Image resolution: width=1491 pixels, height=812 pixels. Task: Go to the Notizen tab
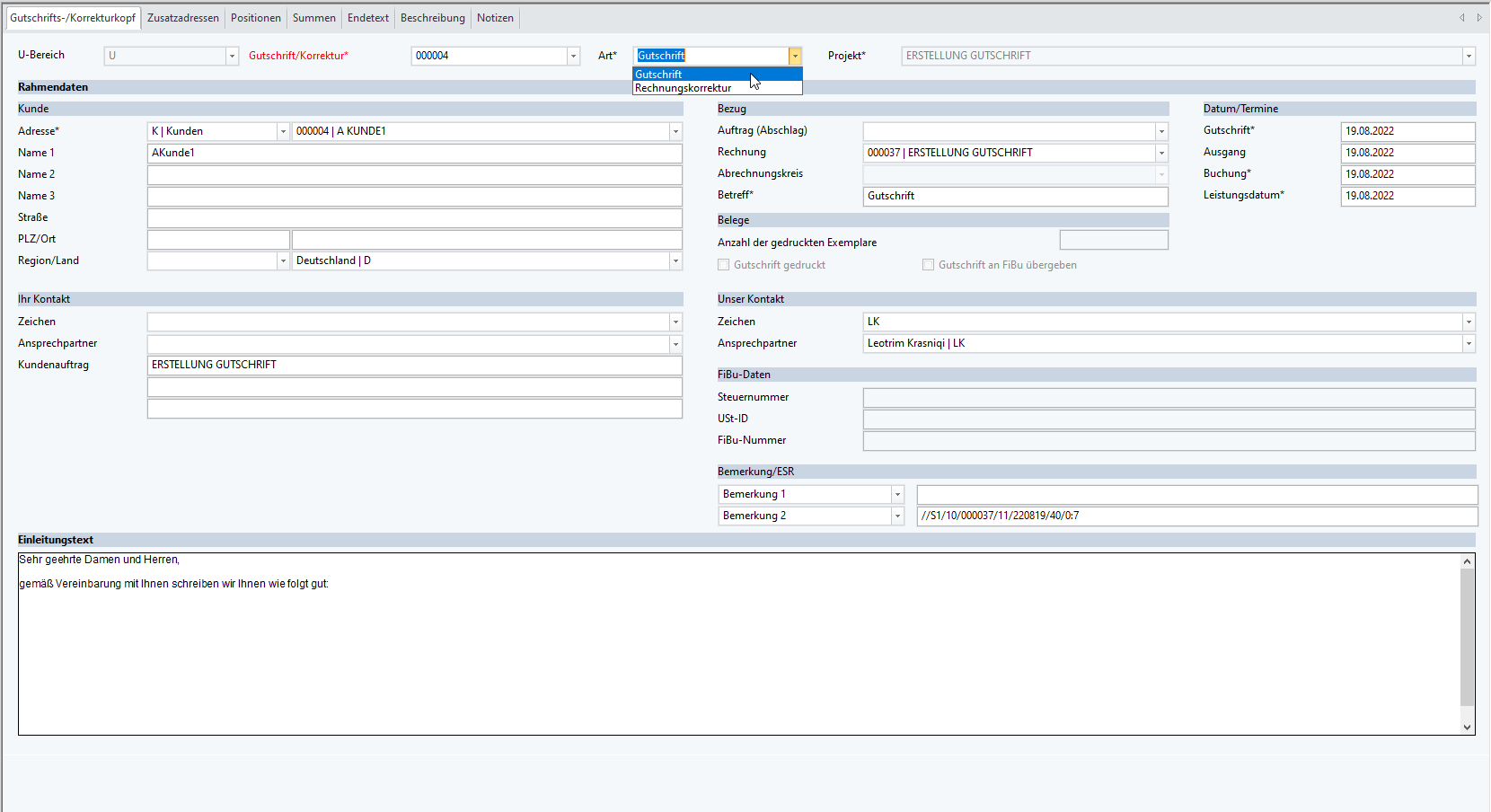pos(495,18)
